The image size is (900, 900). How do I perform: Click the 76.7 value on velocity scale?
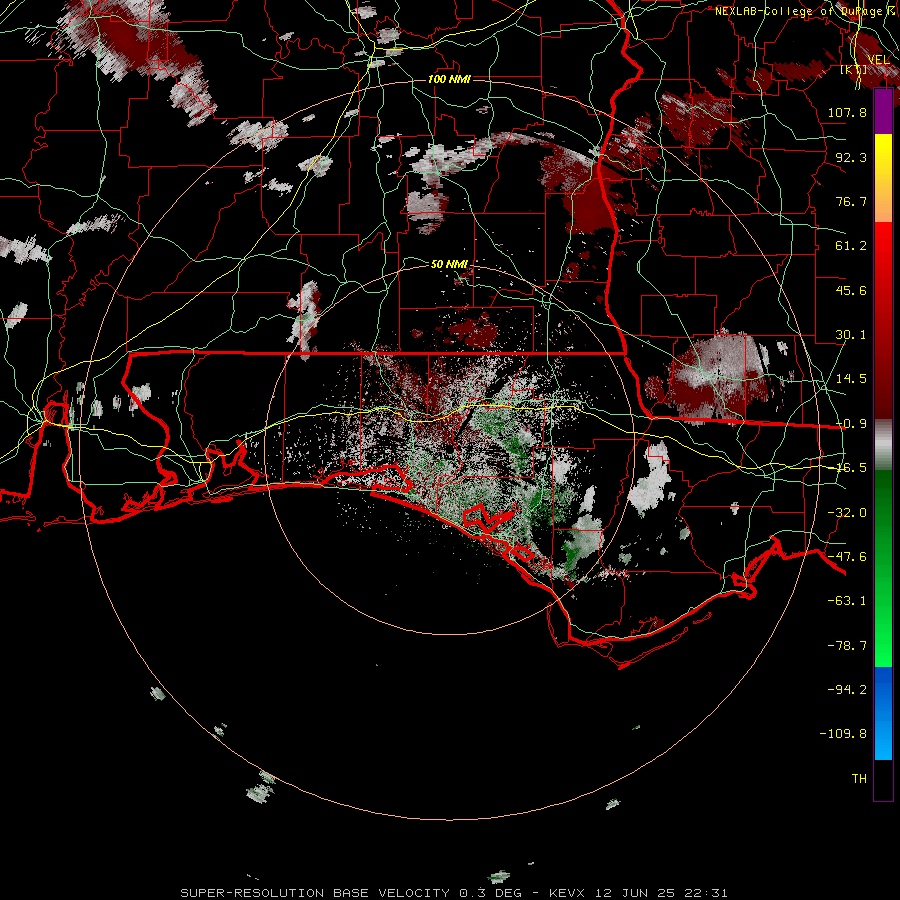[x=851, y=201]
